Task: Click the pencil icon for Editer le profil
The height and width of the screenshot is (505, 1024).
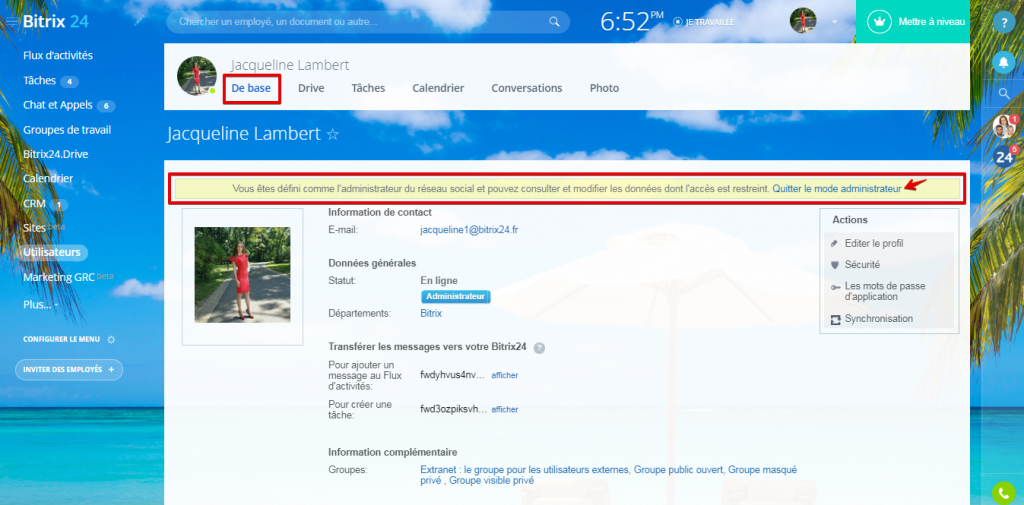Action: pyautogui.click(x=835, y=244)
